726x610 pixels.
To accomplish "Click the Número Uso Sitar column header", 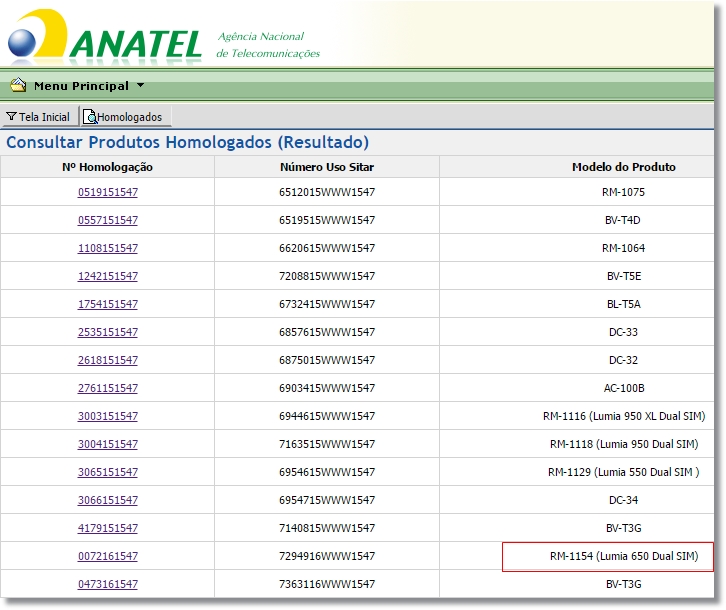I will coord(327,167).
